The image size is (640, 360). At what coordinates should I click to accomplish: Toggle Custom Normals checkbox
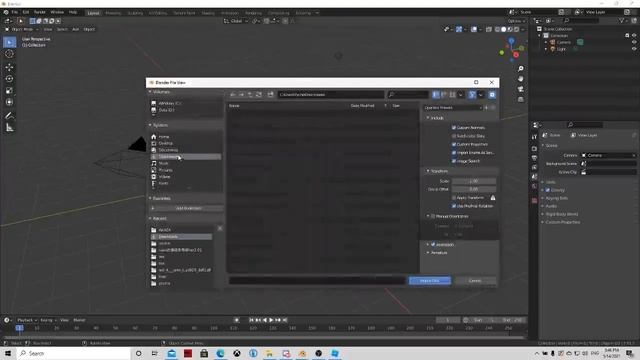453,128
